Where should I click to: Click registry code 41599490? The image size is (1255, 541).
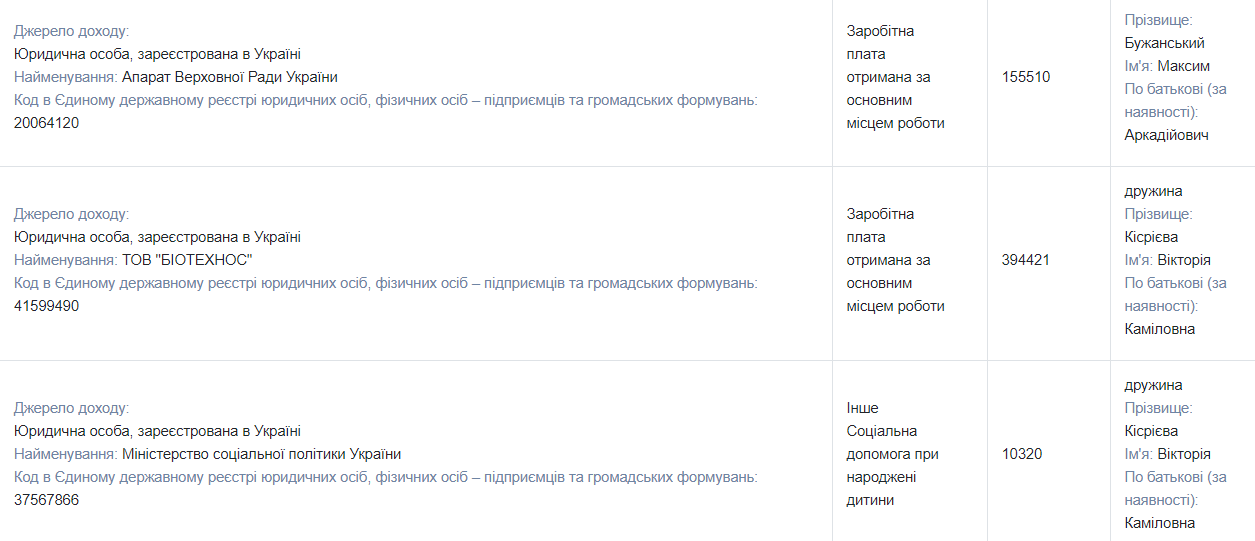point(46,306)
